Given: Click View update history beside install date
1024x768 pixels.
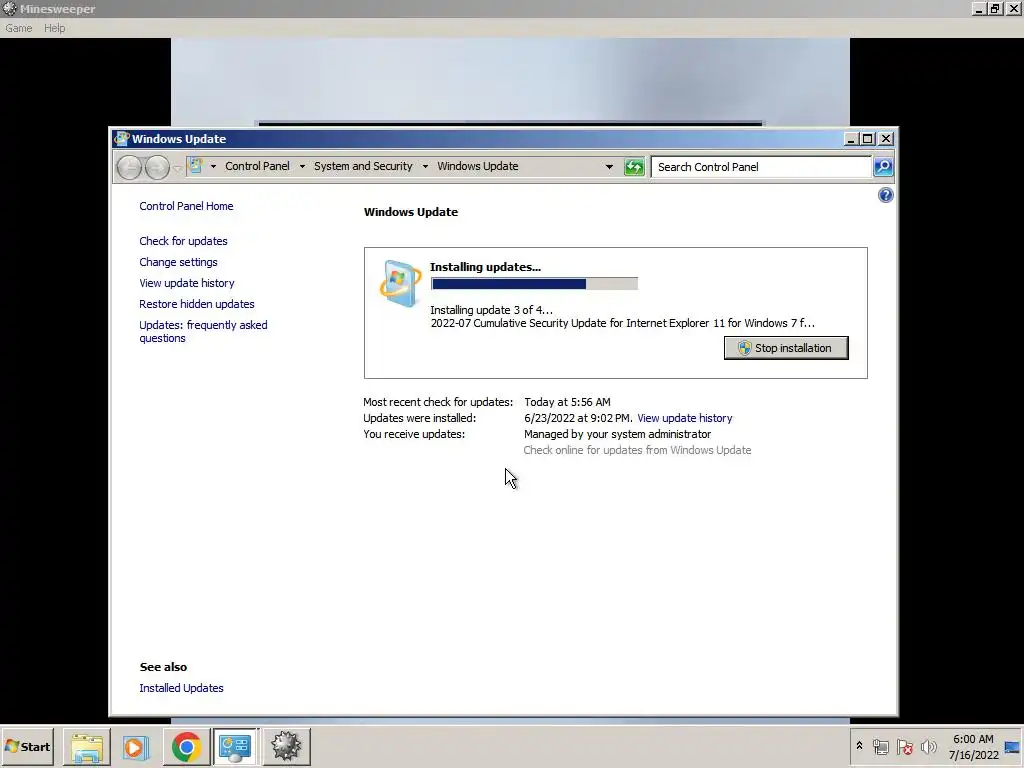Looking at the screenshot, I should (x=684, y=418).
